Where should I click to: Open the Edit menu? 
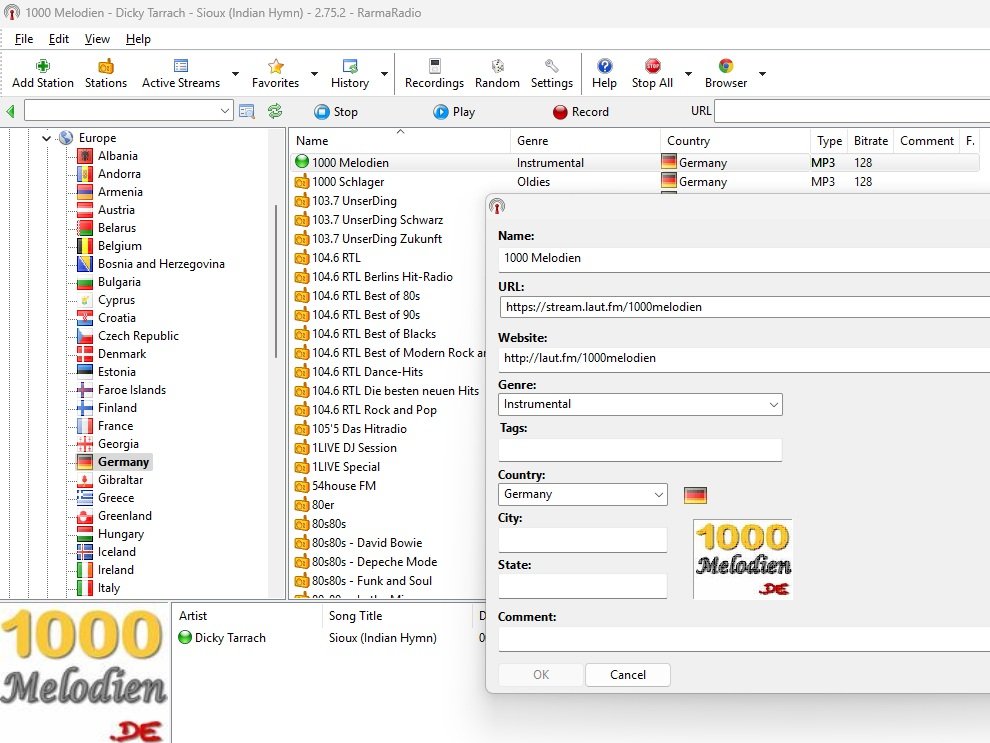pos(59,39)
